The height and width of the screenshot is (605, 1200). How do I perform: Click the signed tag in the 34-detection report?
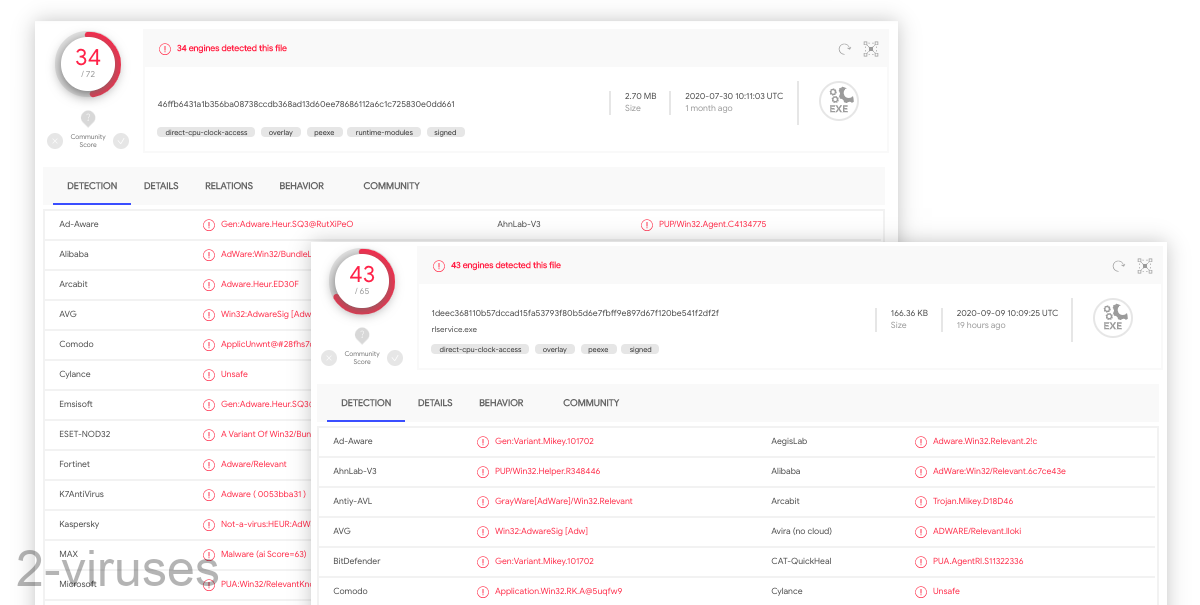[x=445, y=132]
